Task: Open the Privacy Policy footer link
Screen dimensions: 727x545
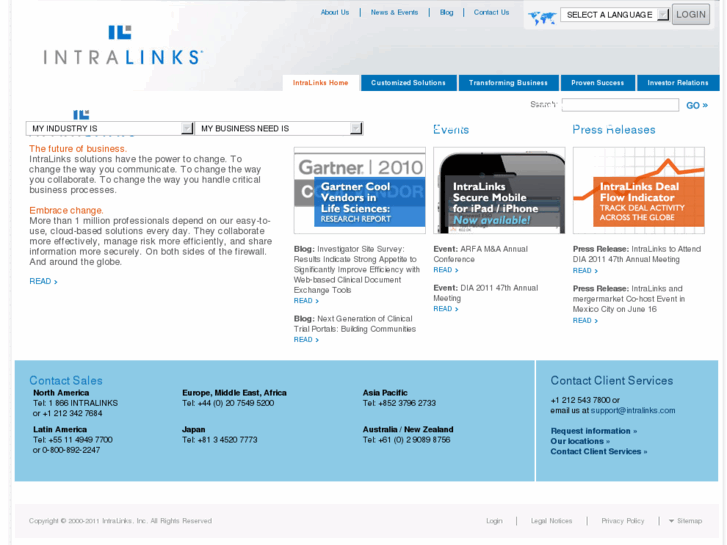Action: pyautogui.click(x=623, y=521)
